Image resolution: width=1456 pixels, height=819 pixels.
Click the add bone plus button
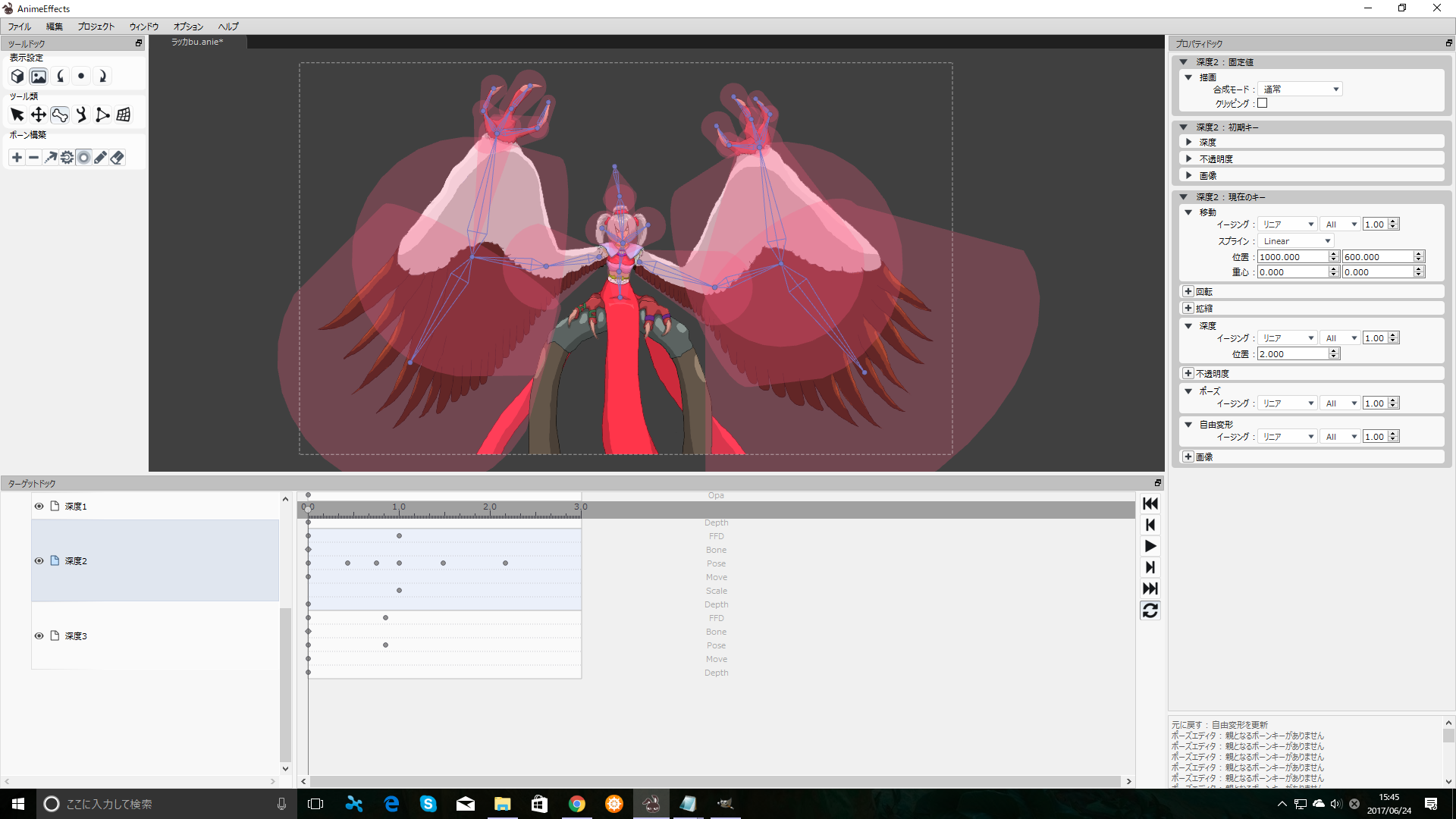(17, 158)
